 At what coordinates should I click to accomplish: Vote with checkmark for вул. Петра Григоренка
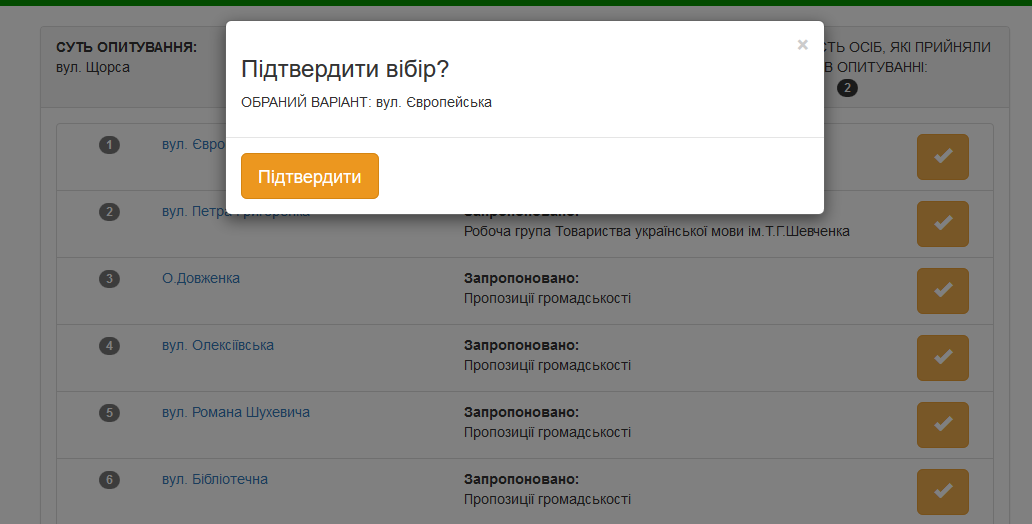point(942,224)
